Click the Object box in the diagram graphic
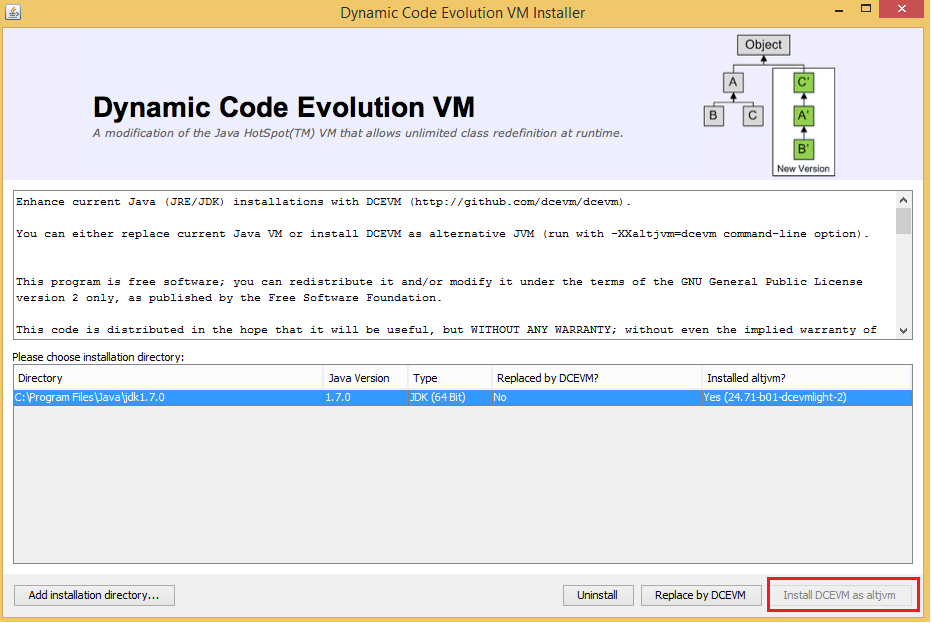The height and width of the screenshot is (623, 932). coord(762,44)
